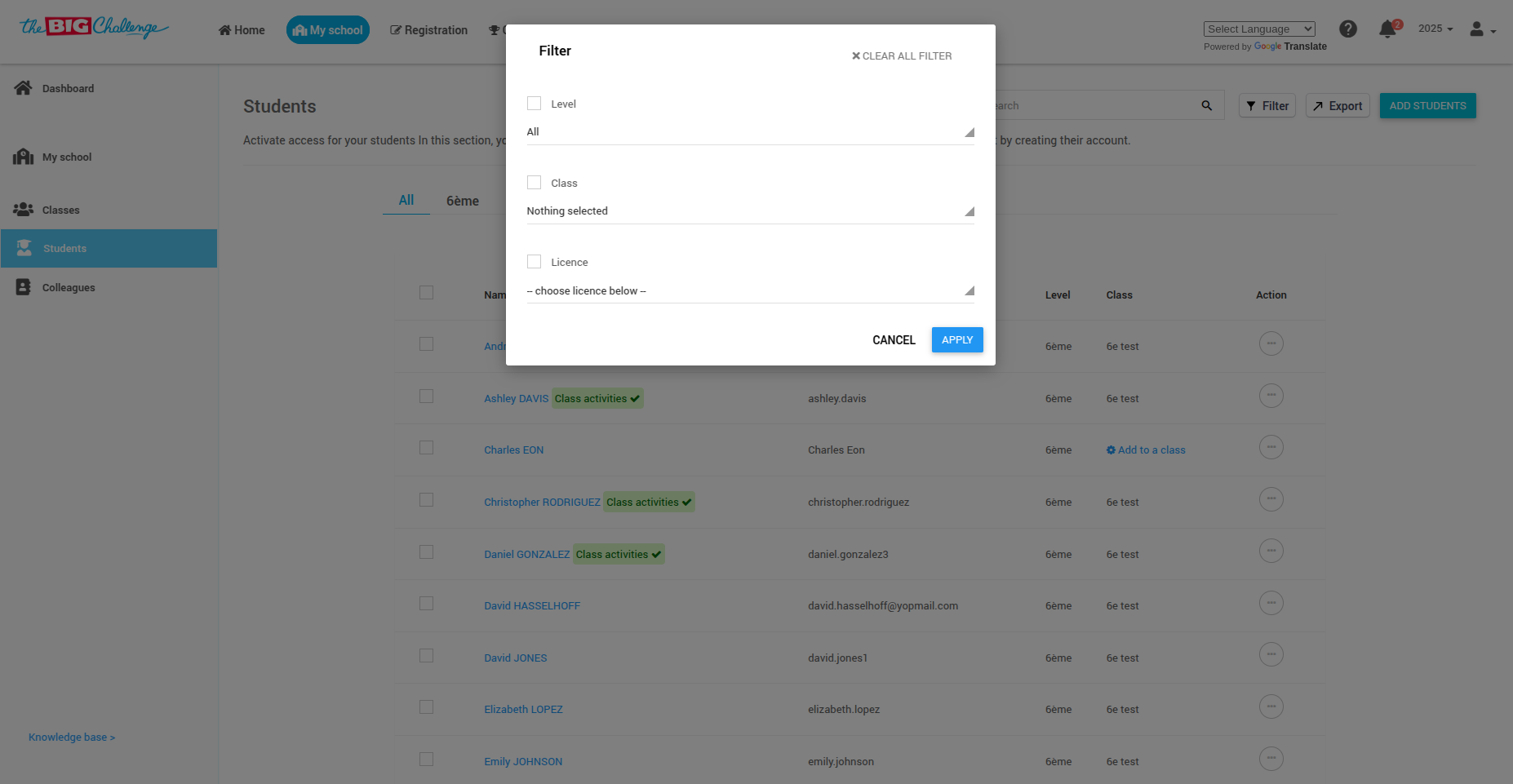Screen dimensions: 1513x784
Task: Open the notifications bell icon
Action: pos(1387,30)
